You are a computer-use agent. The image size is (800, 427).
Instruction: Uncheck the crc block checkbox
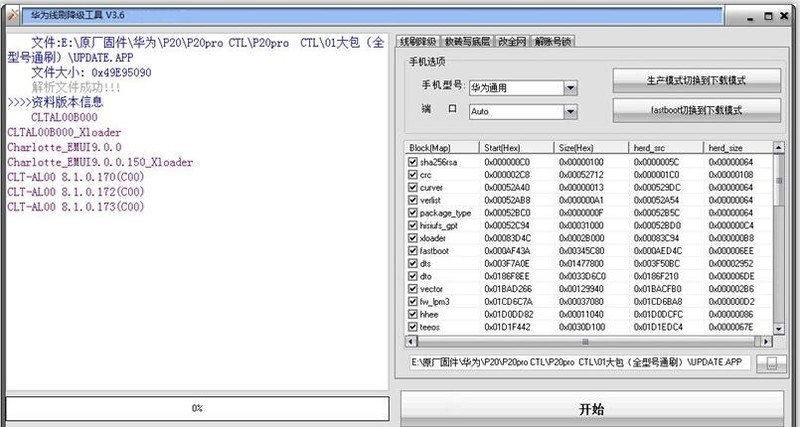pyautogui.click(x=413, y=174)
